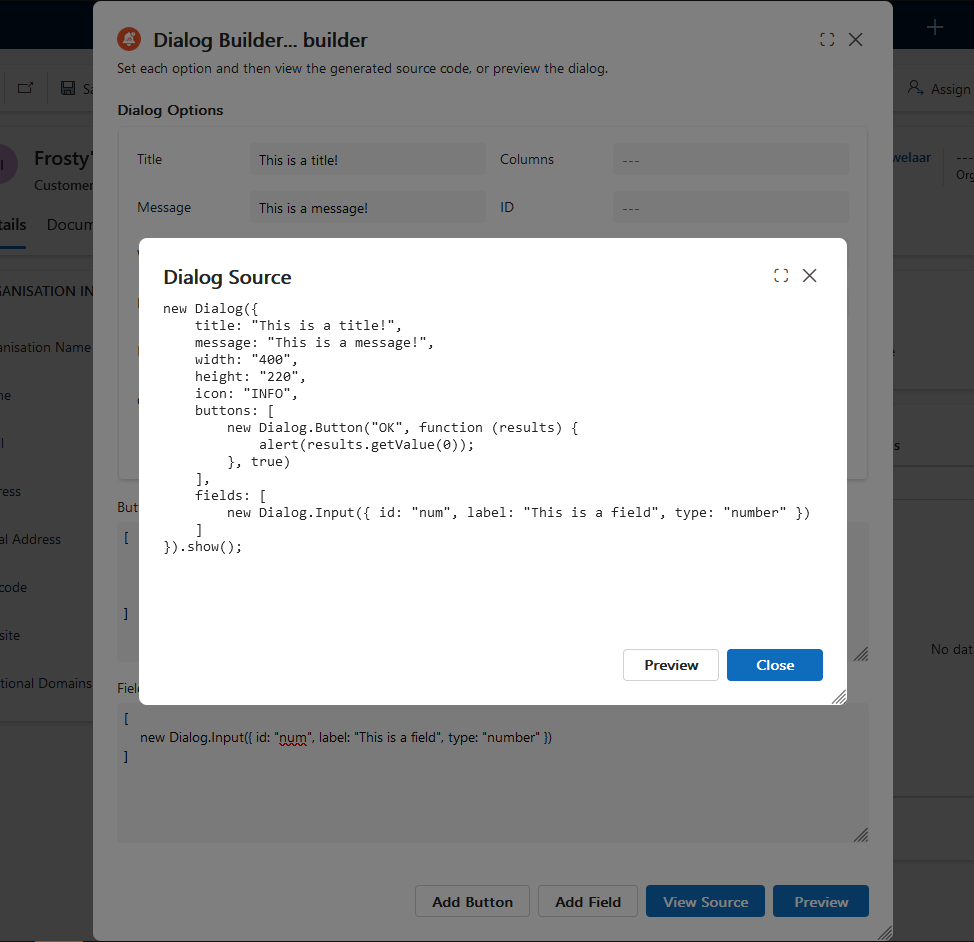Click the Add Button button

pyautogui.click(x=472, y=901)
